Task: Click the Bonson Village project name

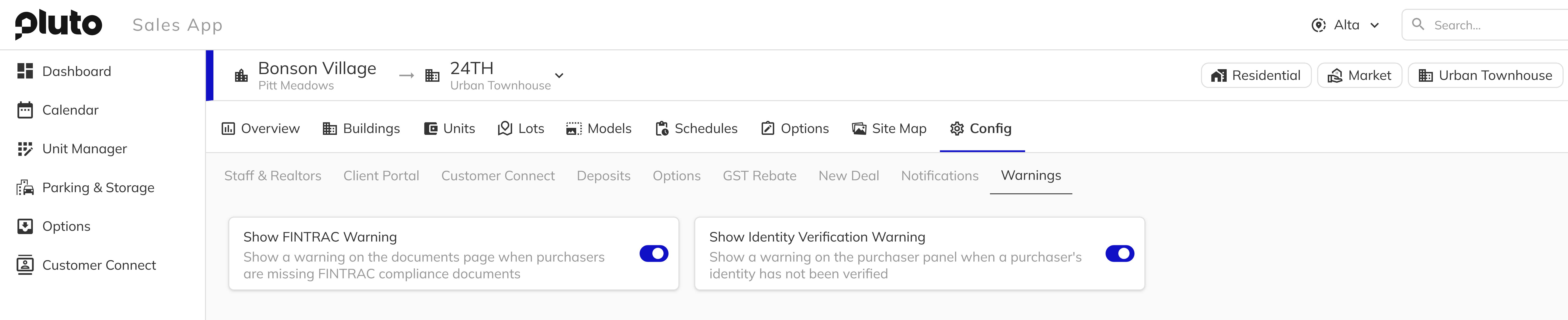Action: pos(317,68)
